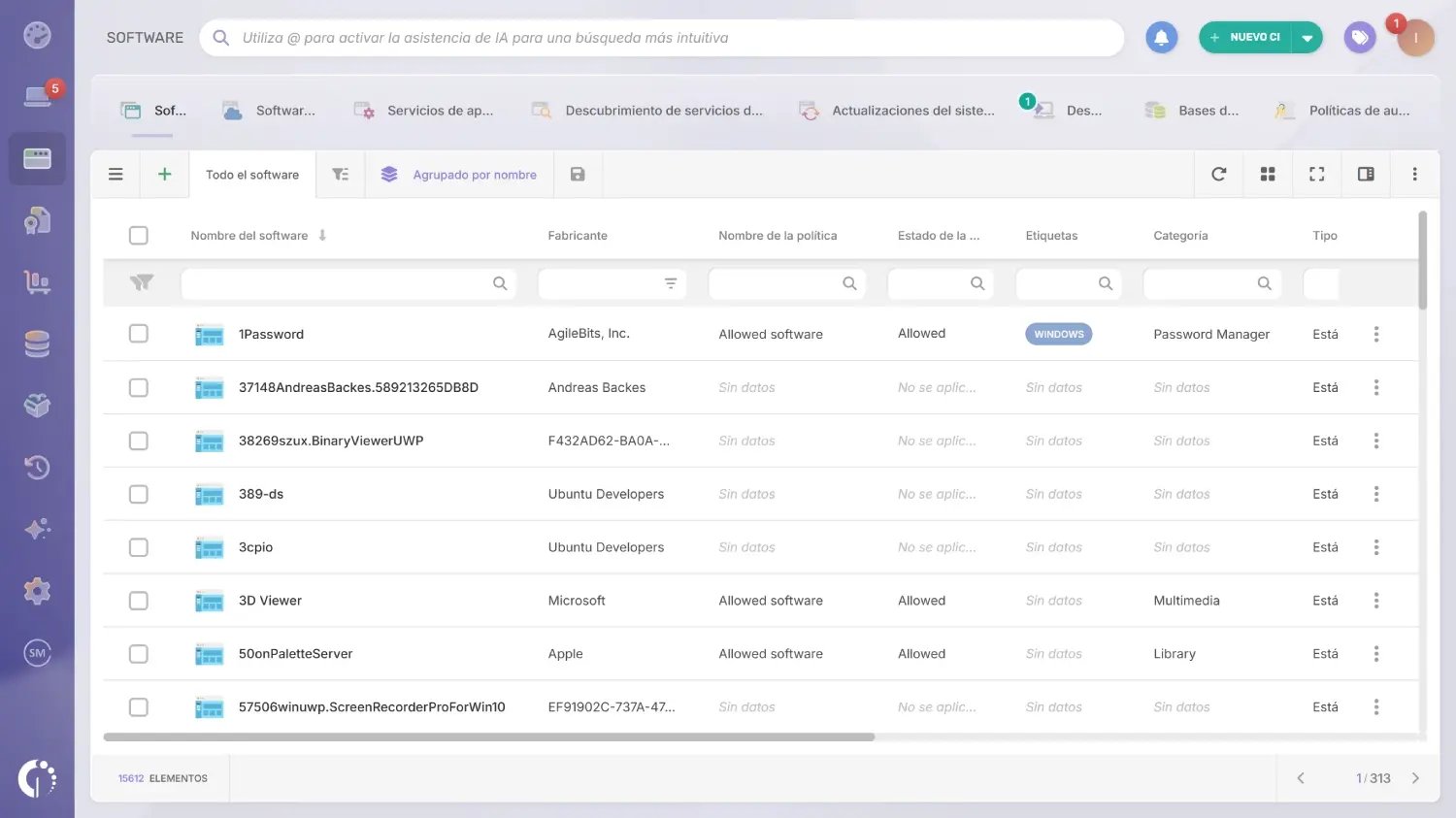Save the current view with disk icon
The image size is (1456, 818).
click(x=578, y=175)
